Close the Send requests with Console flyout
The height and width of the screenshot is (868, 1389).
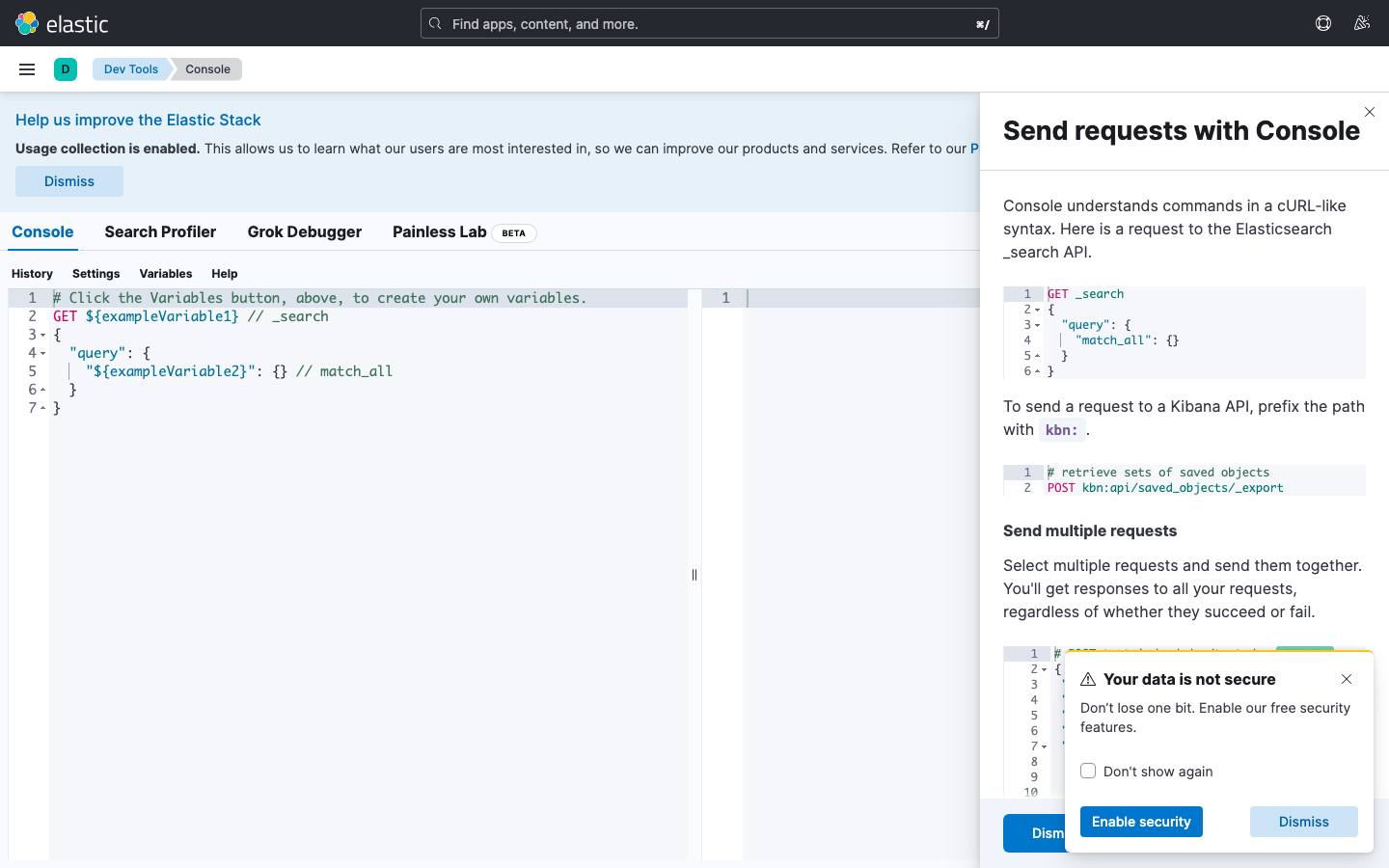click(1370, 112)
